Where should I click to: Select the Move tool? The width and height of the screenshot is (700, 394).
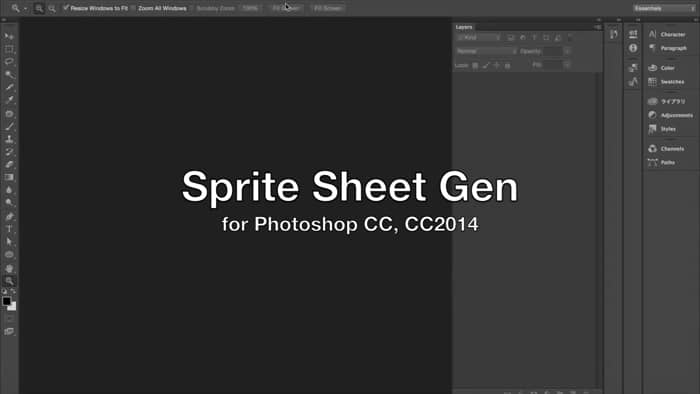point(9,36)
